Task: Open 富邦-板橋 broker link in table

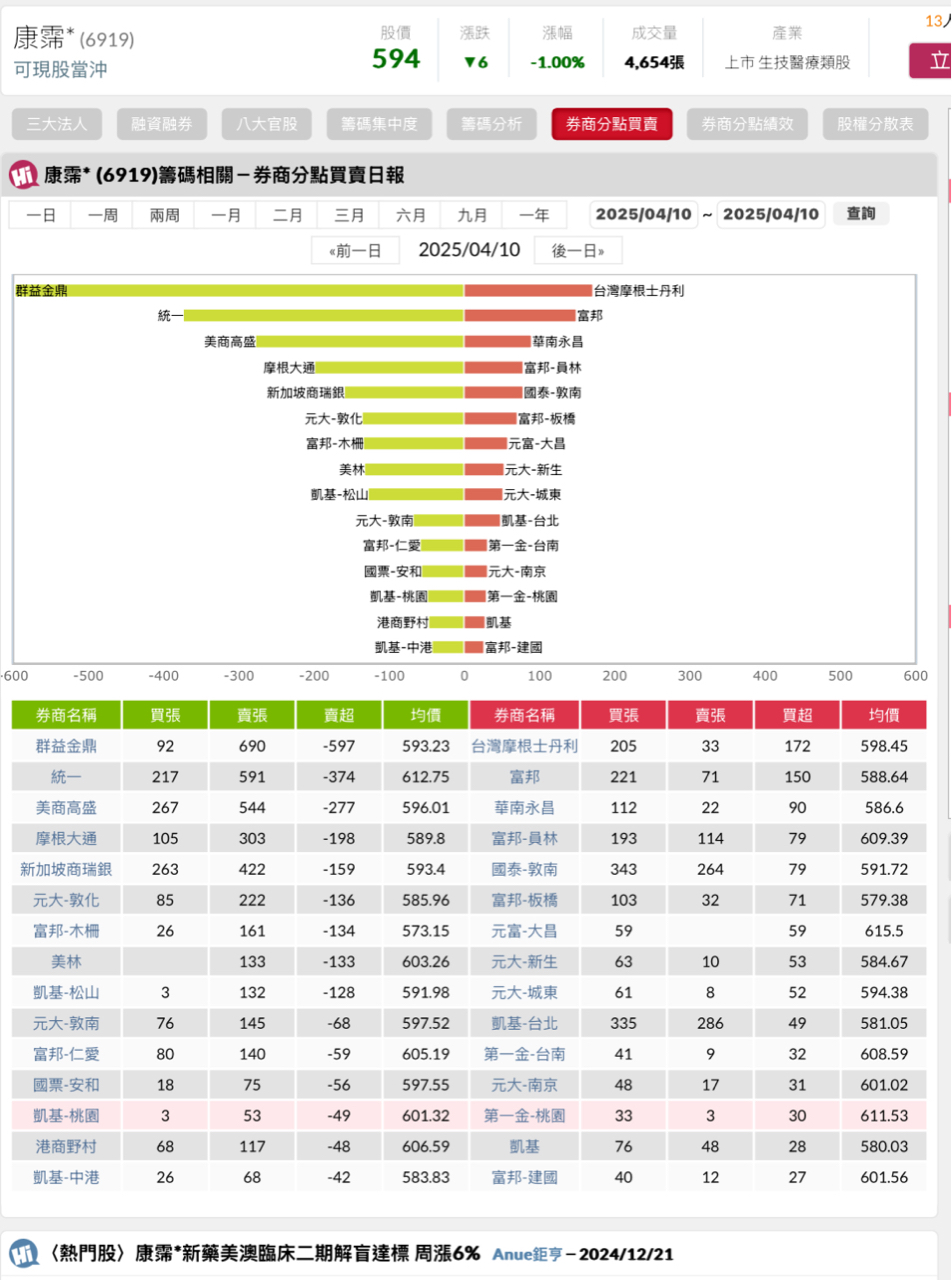Action: (x=524, y=901)
